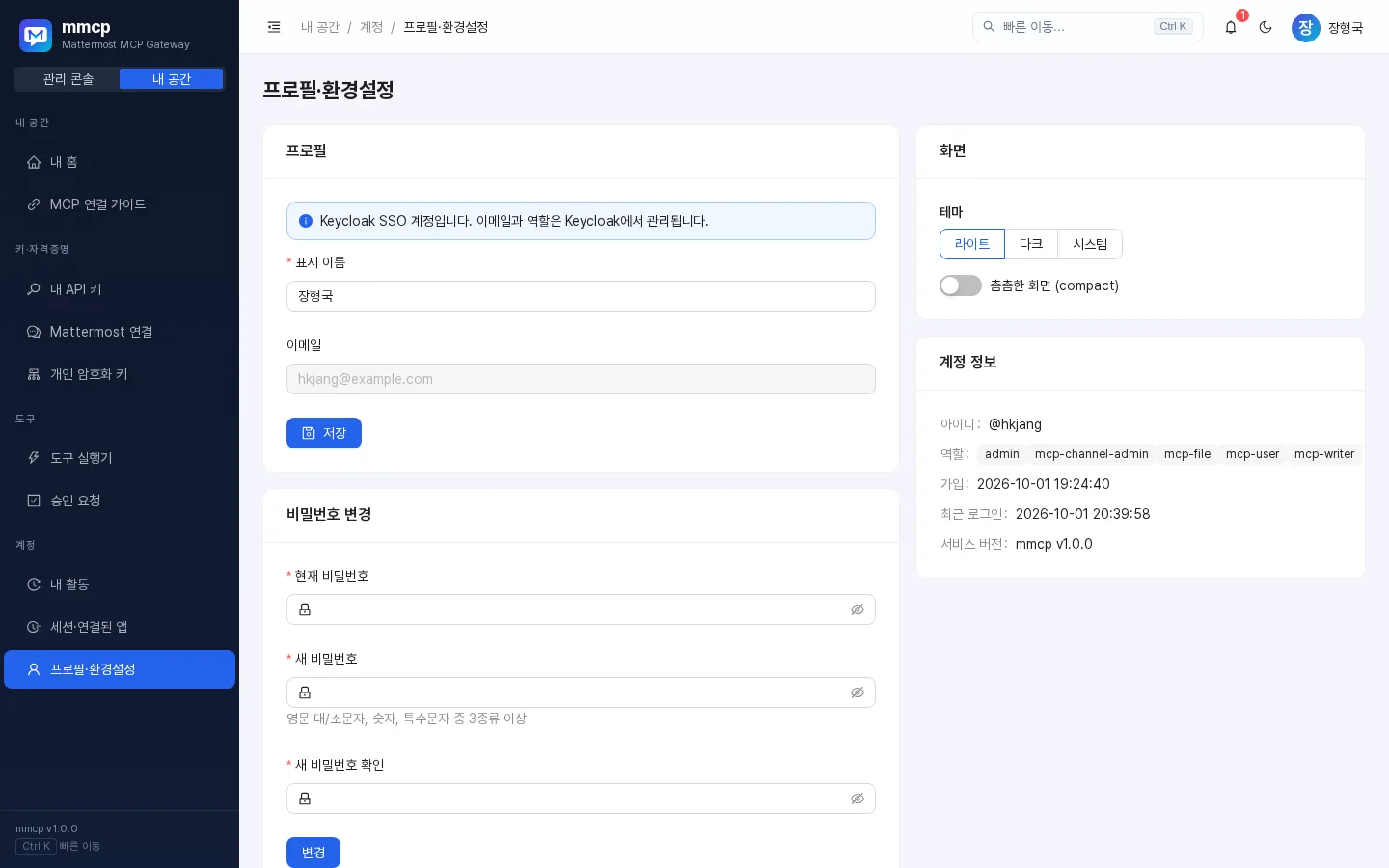This screenshot has width=1389, height=868.
Task: Switch to the 내 공간 tab
Action: [172, 79]
